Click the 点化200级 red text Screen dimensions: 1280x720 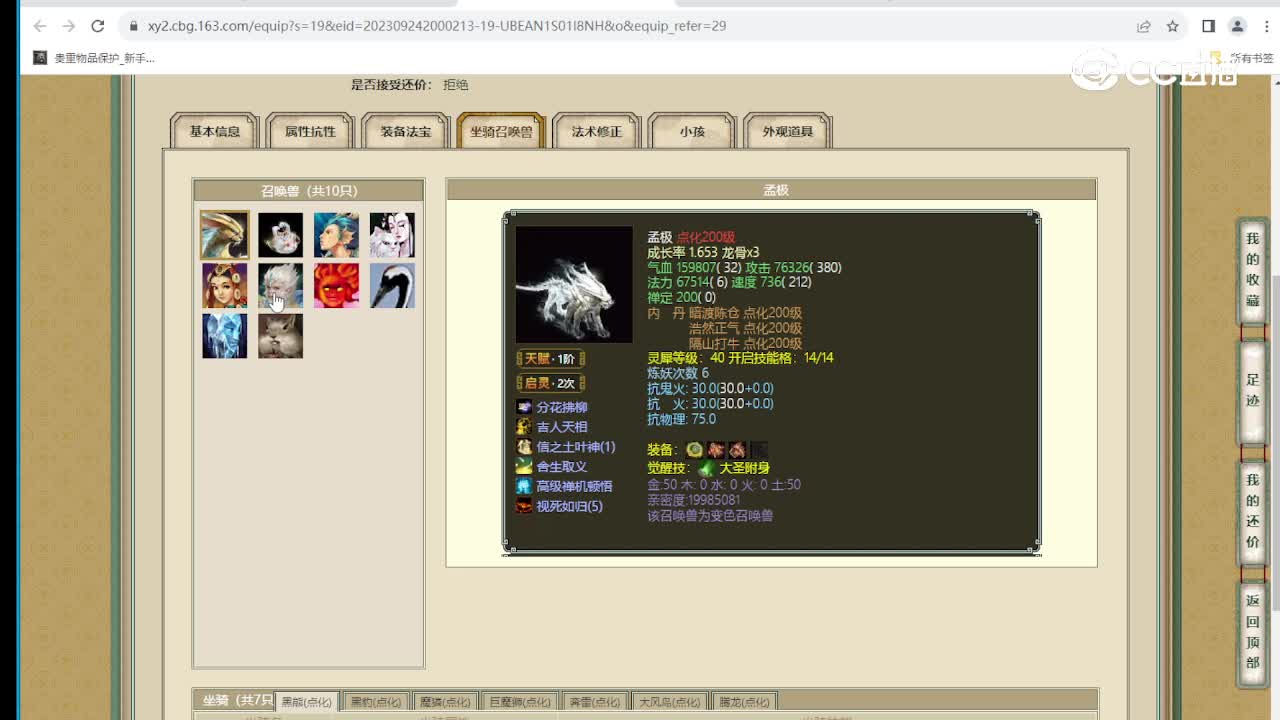[706, 237]
